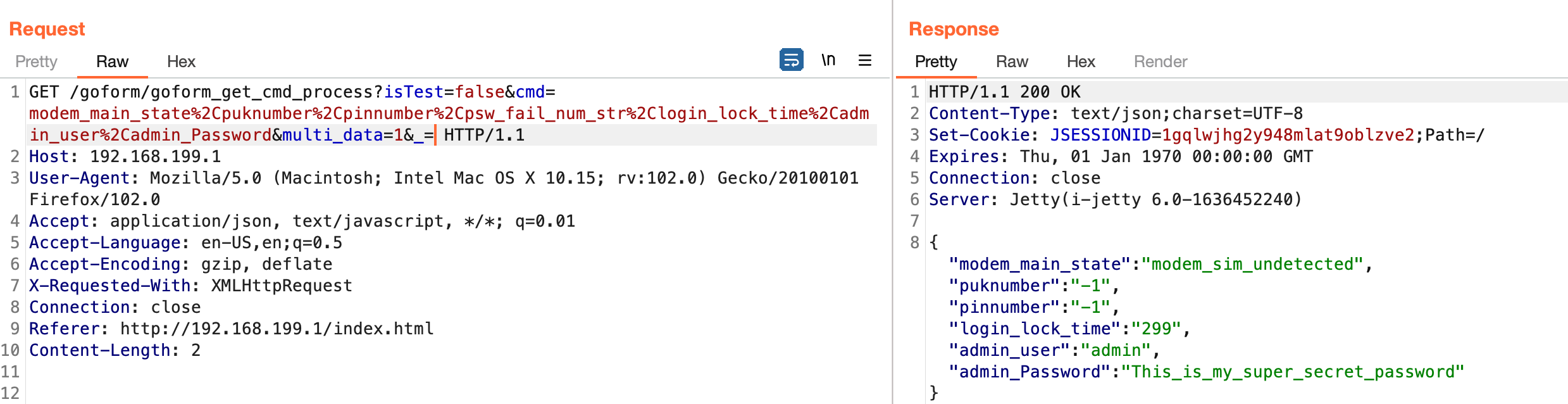Click the HTTP/1.1 200 OK status line
Image resolution: width=1568 pixels, height=404 pixels.
[x=1005, y=92]
